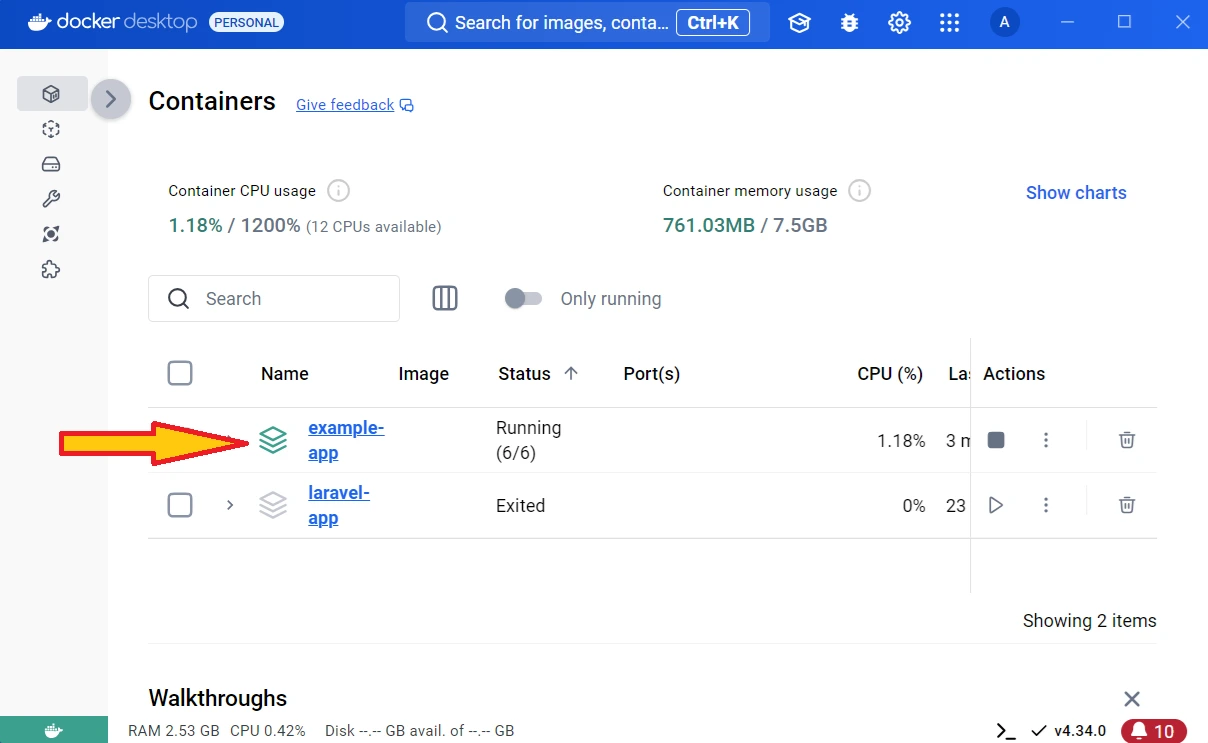Click the Ctrl+K shortcut badge
1208x743 pixels.
click(x=713, y=22)
